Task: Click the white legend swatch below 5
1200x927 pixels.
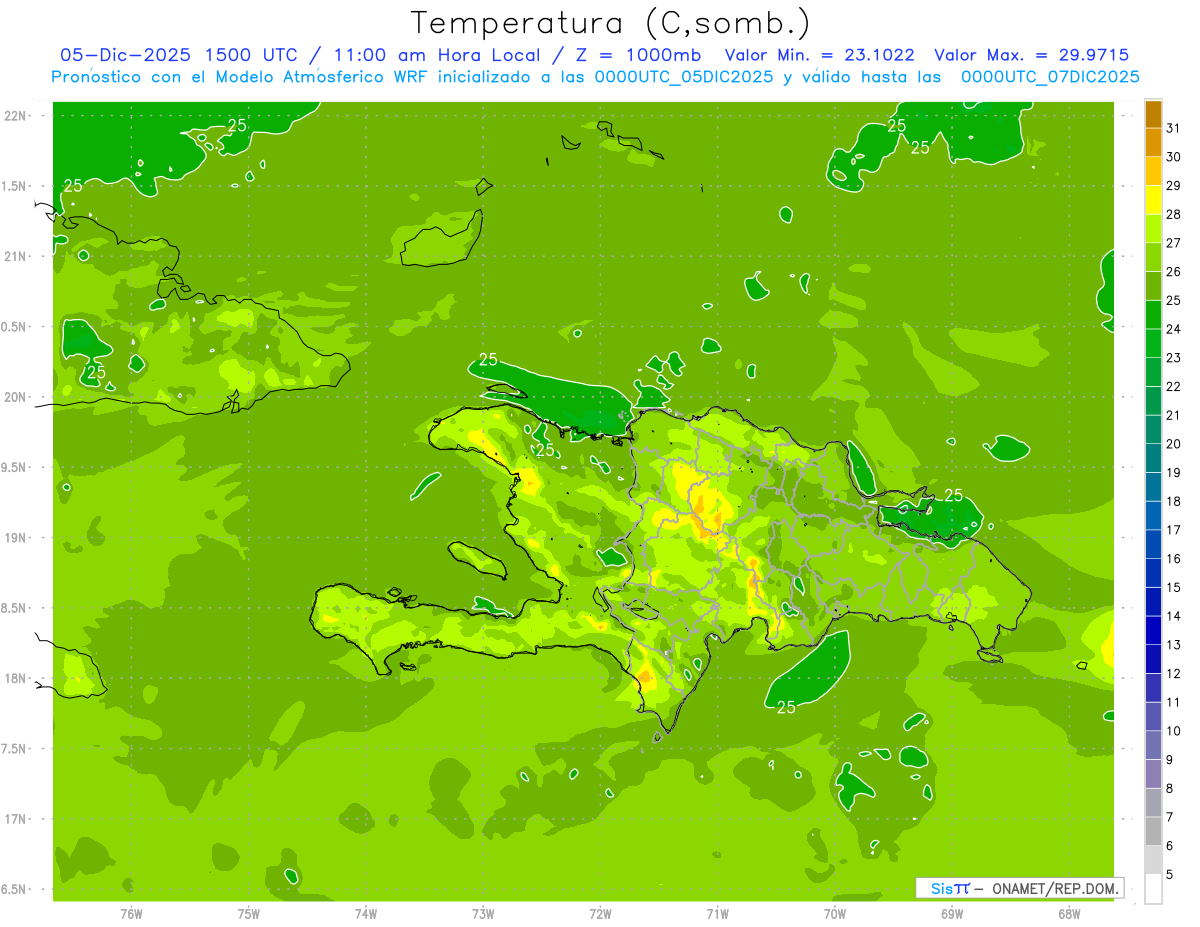Action: pyautogui.click(x=1153, y=889)
